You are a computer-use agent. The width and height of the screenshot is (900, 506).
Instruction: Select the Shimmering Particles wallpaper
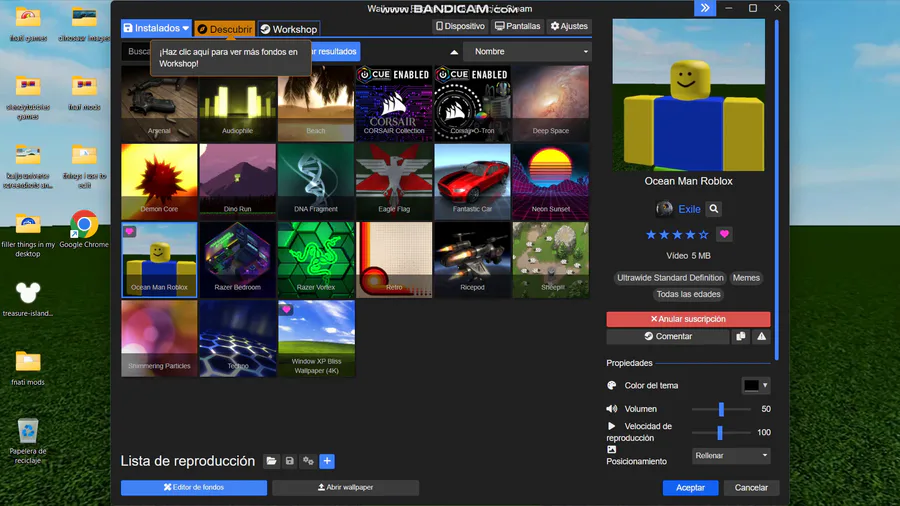tap(159, 338)
